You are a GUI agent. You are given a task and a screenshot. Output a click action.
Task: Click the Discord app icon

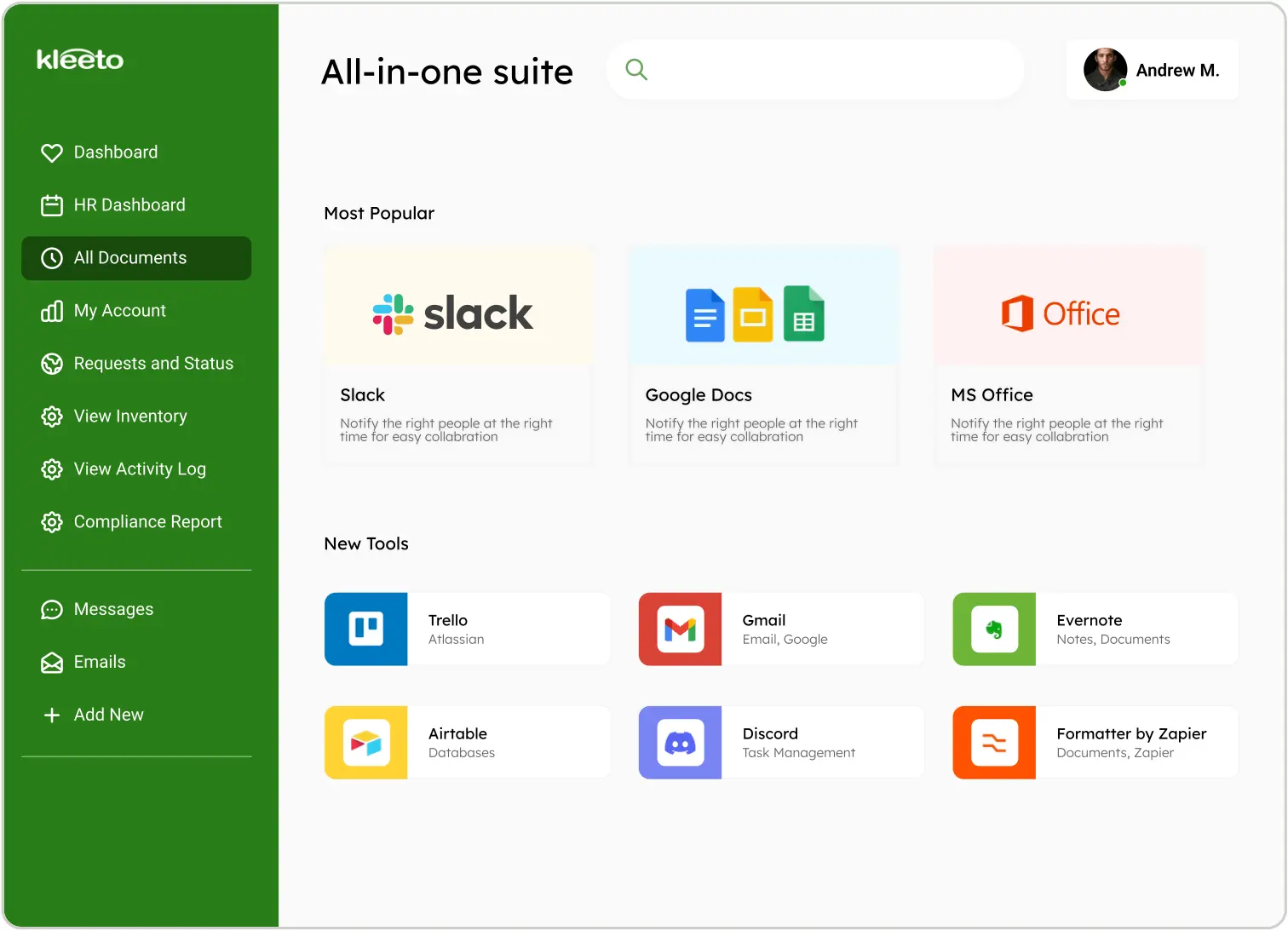(680, 742)
